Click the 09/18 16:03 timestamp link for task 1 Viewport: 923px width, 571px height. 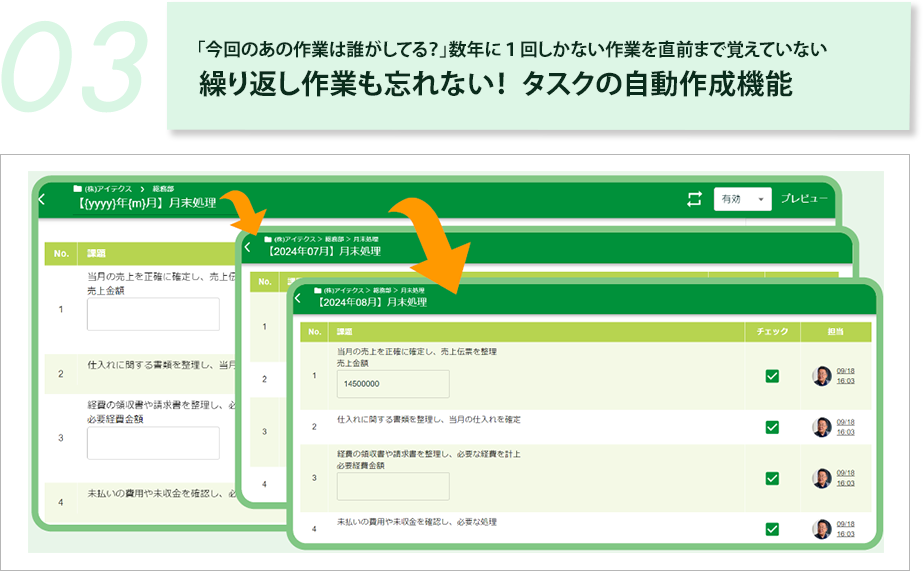pyautogui.click(x=845, y=376)
